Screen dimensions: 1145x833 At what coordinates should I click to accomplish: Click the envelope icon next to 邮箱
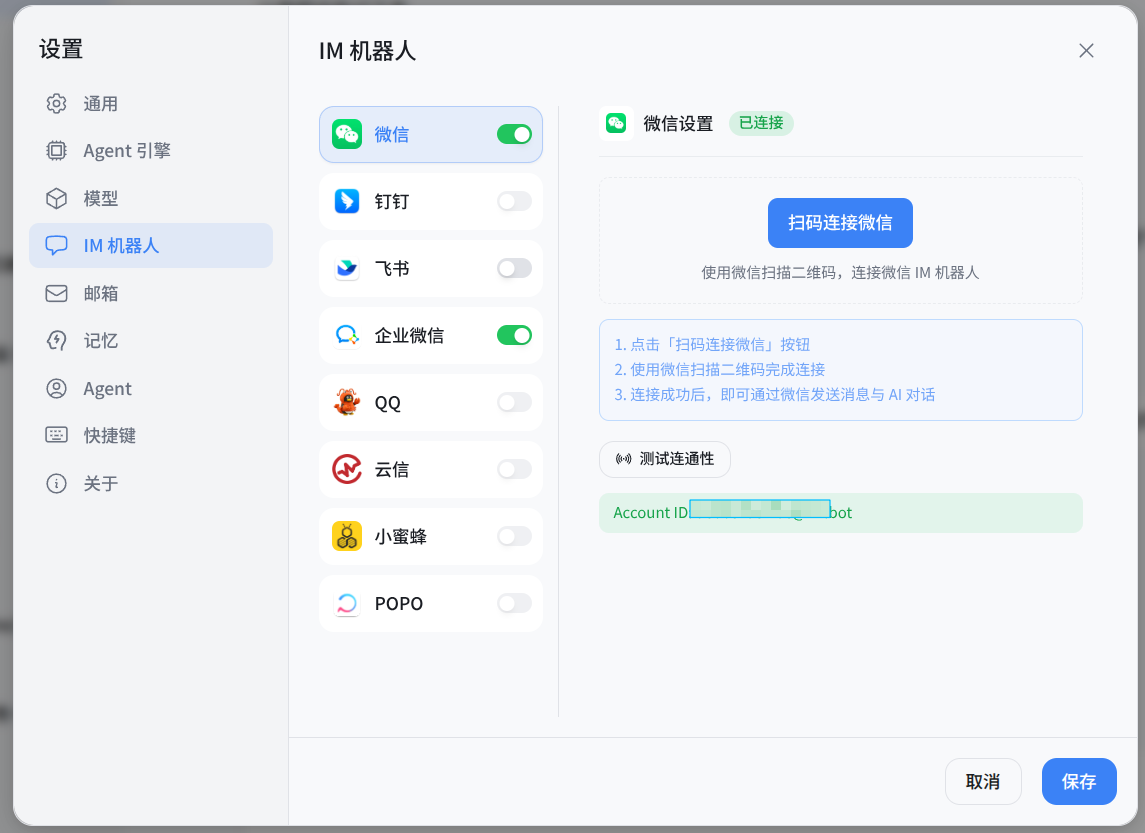[x=56, y=293]
